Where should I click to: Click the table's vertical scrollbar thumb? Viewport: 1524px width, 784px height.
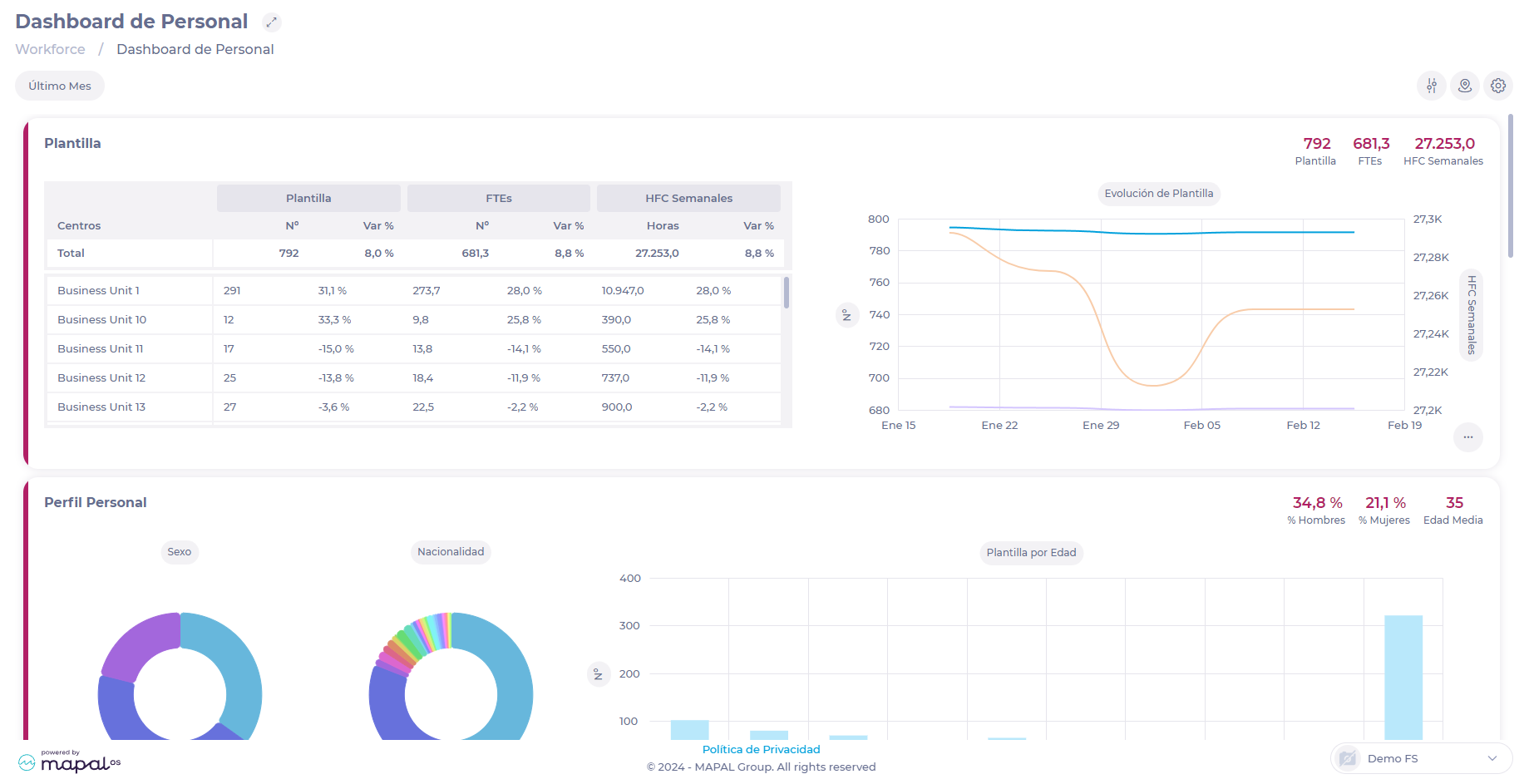[786, 293]
